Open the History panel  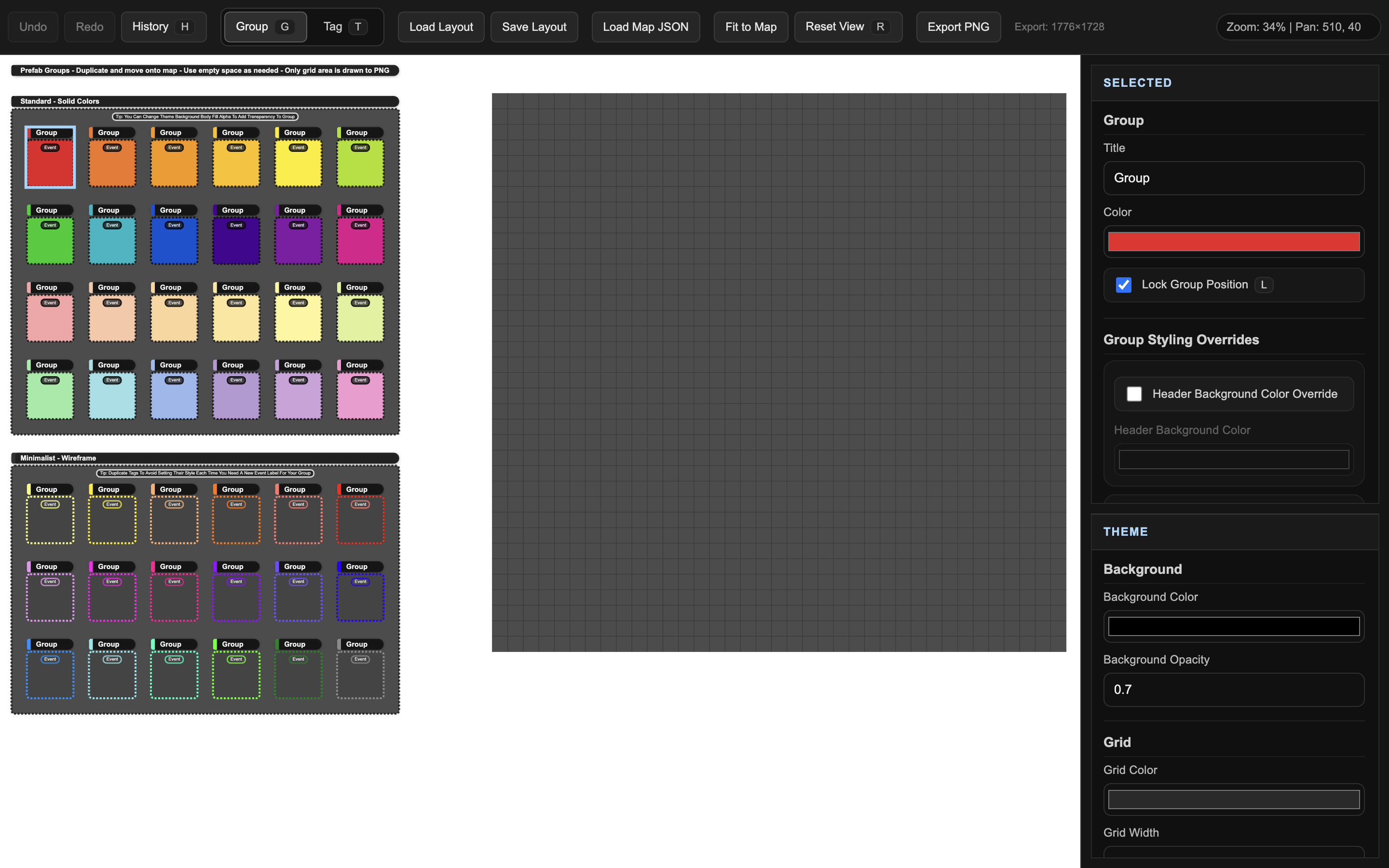coord(163,27)
